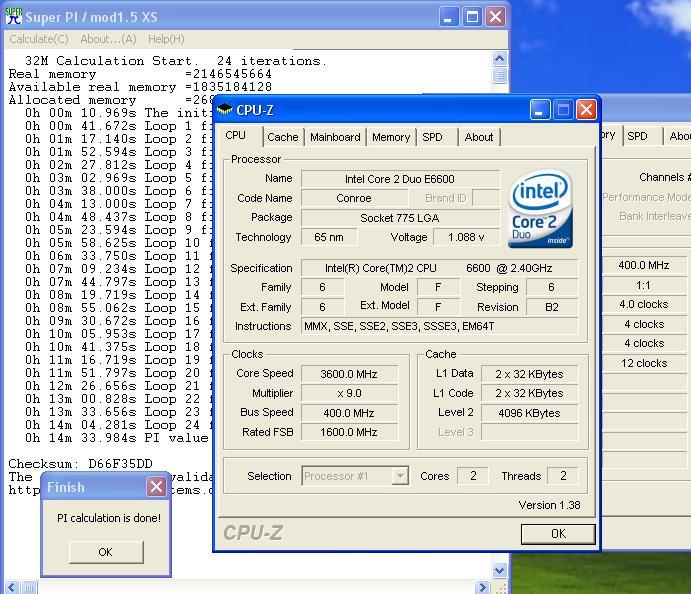
Task: Click the Real memory =2146545664 line
Action: 140,74
